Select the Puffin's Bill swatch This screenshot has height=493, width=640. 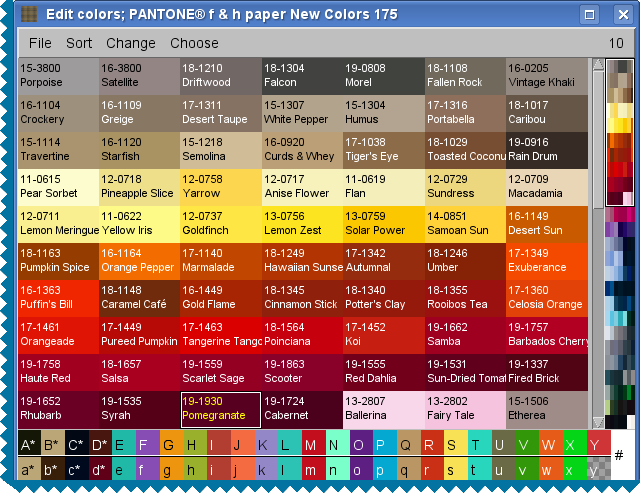click(58, 299)
